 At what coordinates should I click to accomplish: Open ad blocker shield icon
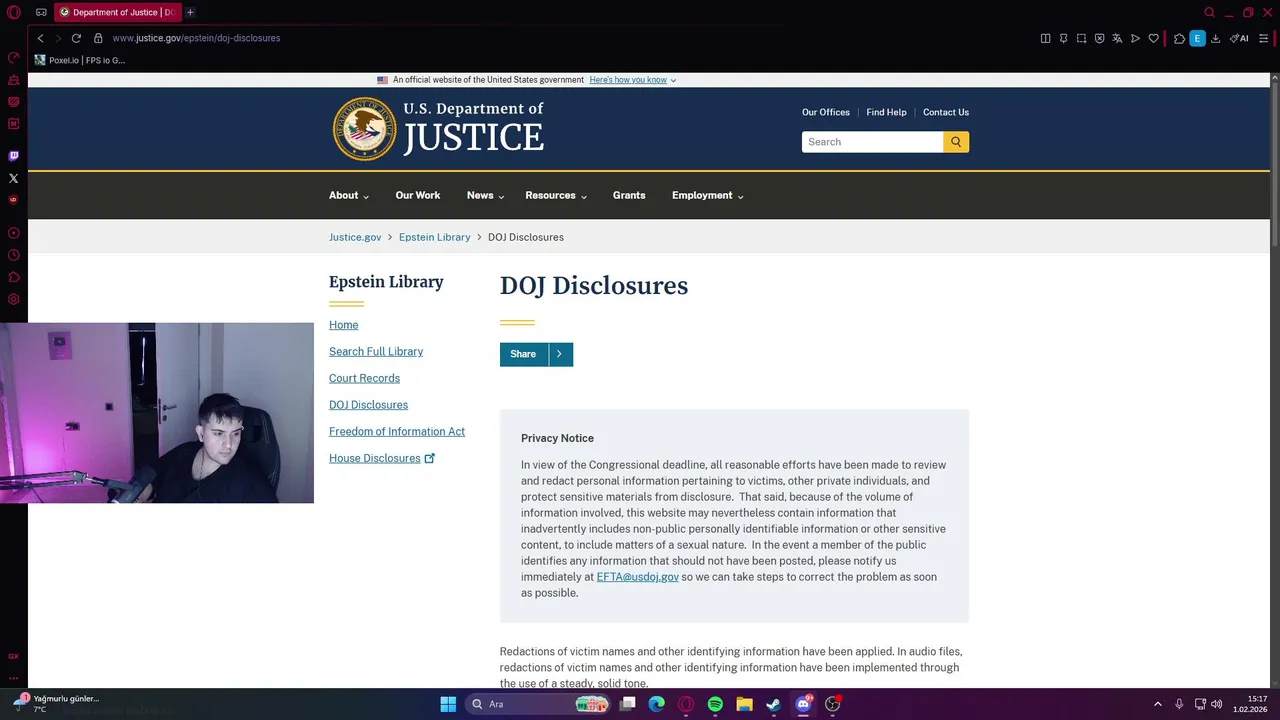pos(1099,38)
